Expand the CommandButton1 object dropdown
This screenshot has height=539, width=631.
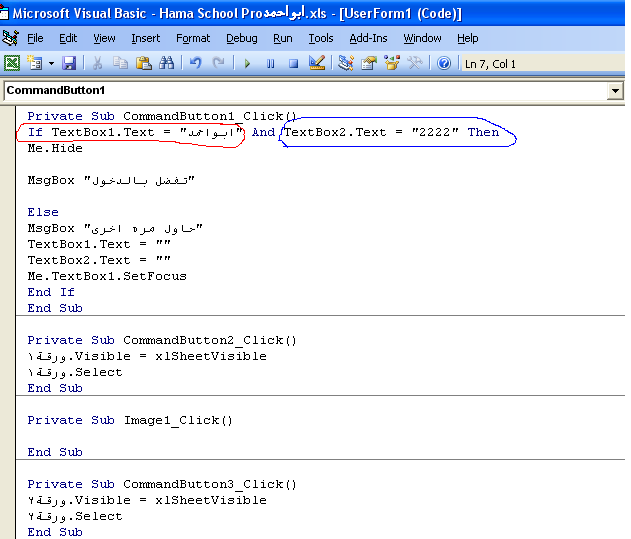[x=615, y=91]
